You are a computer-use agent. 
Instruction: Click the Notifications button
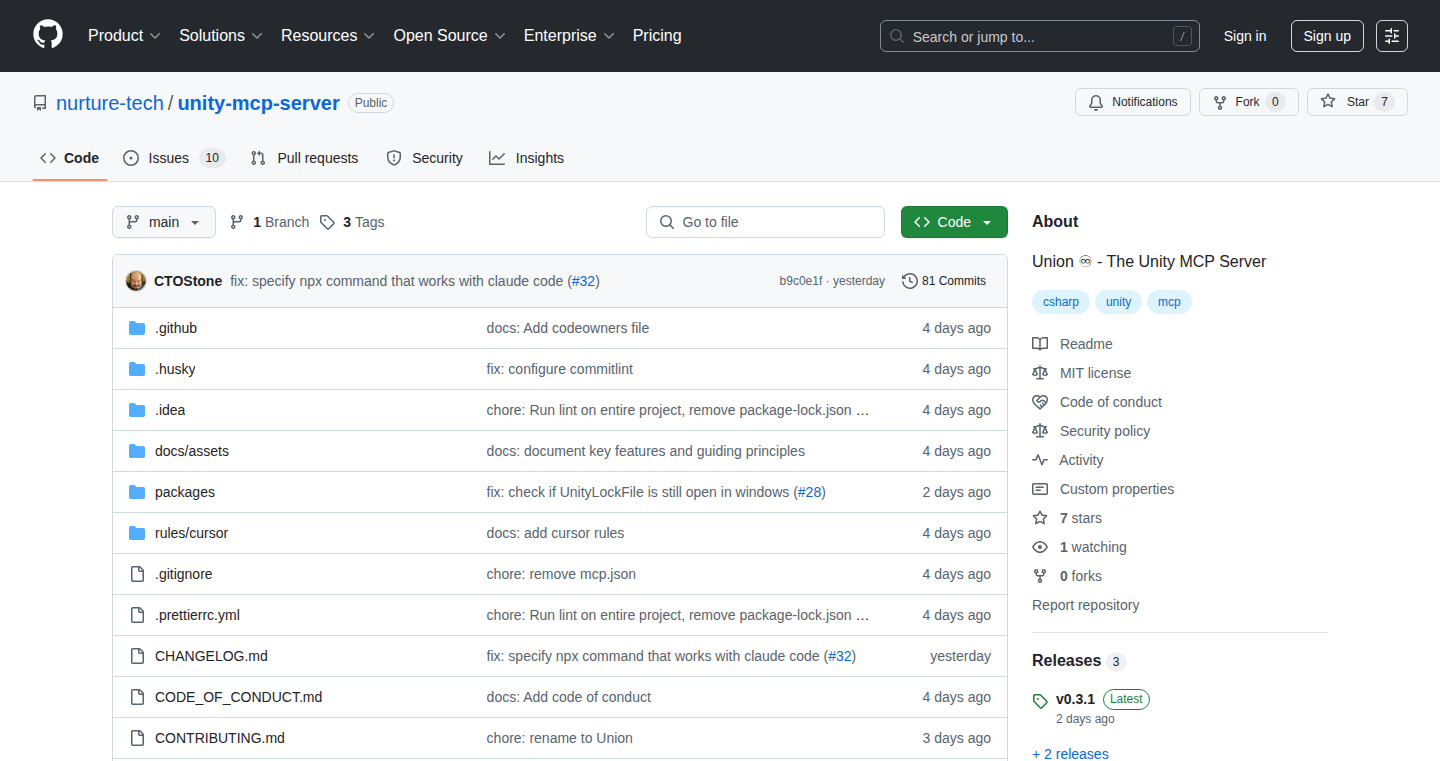pyautogui.click(x=1133, y=102)
